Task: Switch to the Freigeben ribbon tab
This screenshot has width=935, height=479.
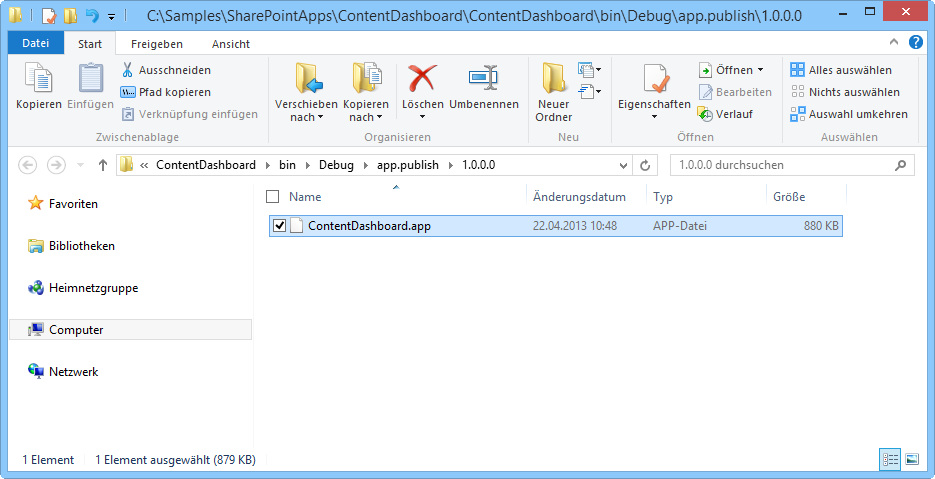Action: click(x=157, y=44)
